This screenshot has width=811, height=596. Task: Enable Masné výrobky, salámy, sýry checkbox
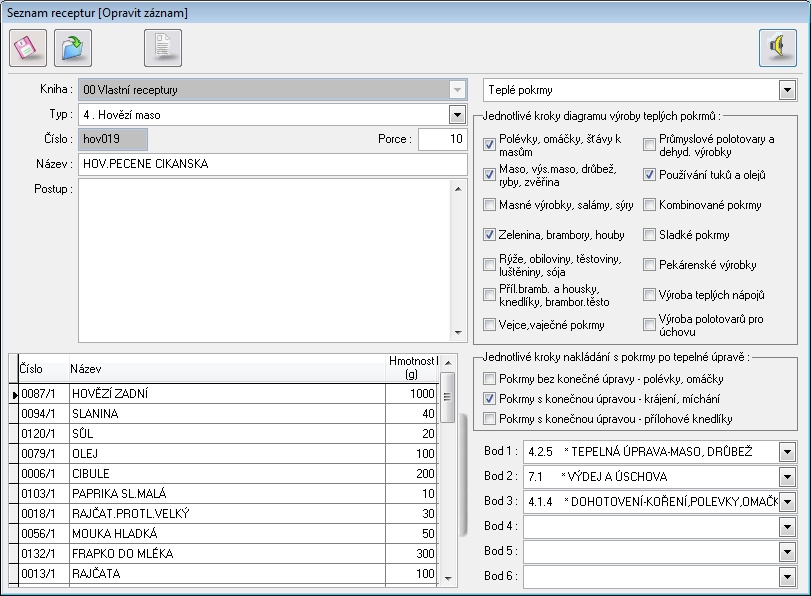[489, 205]
